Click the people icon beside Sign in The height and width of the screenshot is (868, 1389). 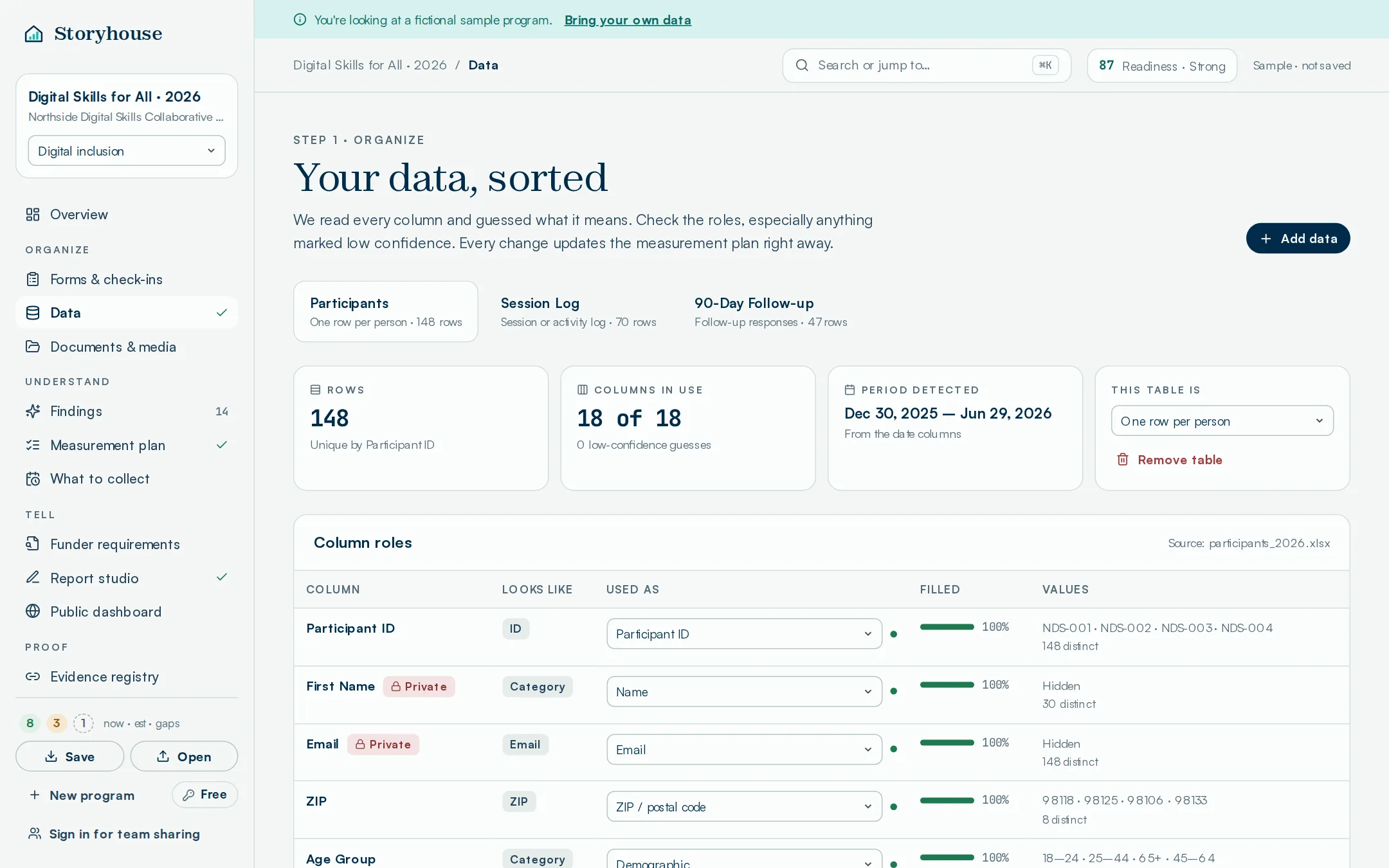pyautogui.click(x=35, y=833)
